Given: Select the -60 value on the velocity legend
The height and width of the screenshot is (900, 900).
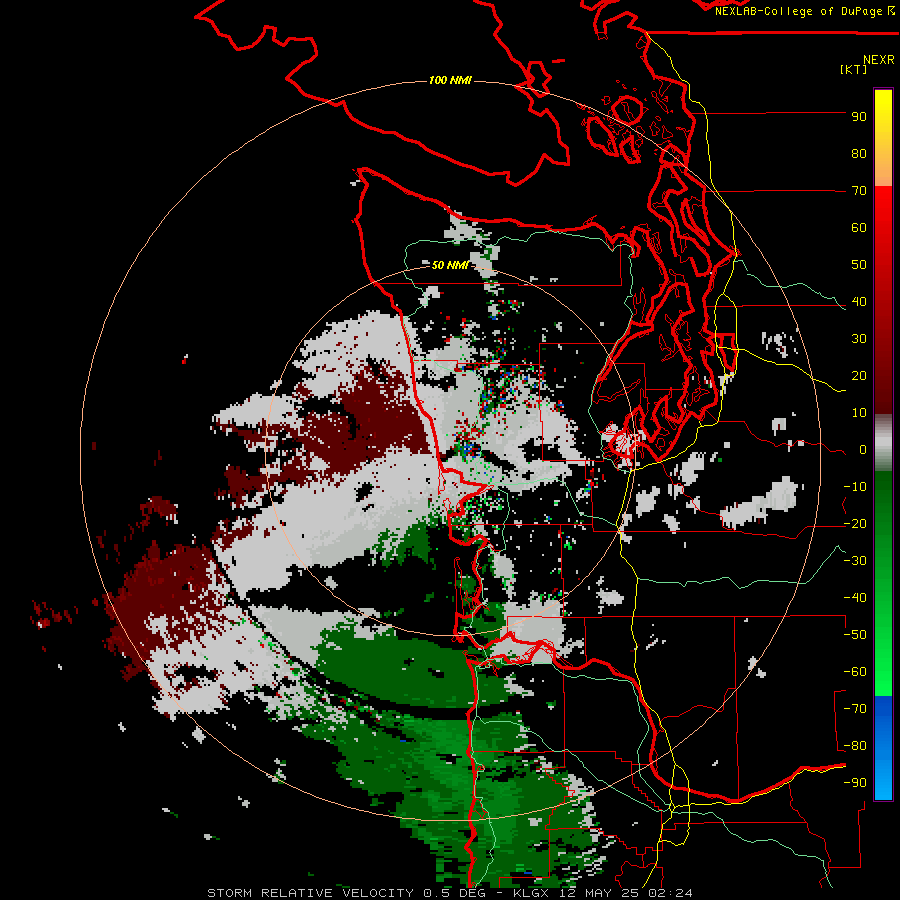Looking at the screenshot, I should click(855, 672).
